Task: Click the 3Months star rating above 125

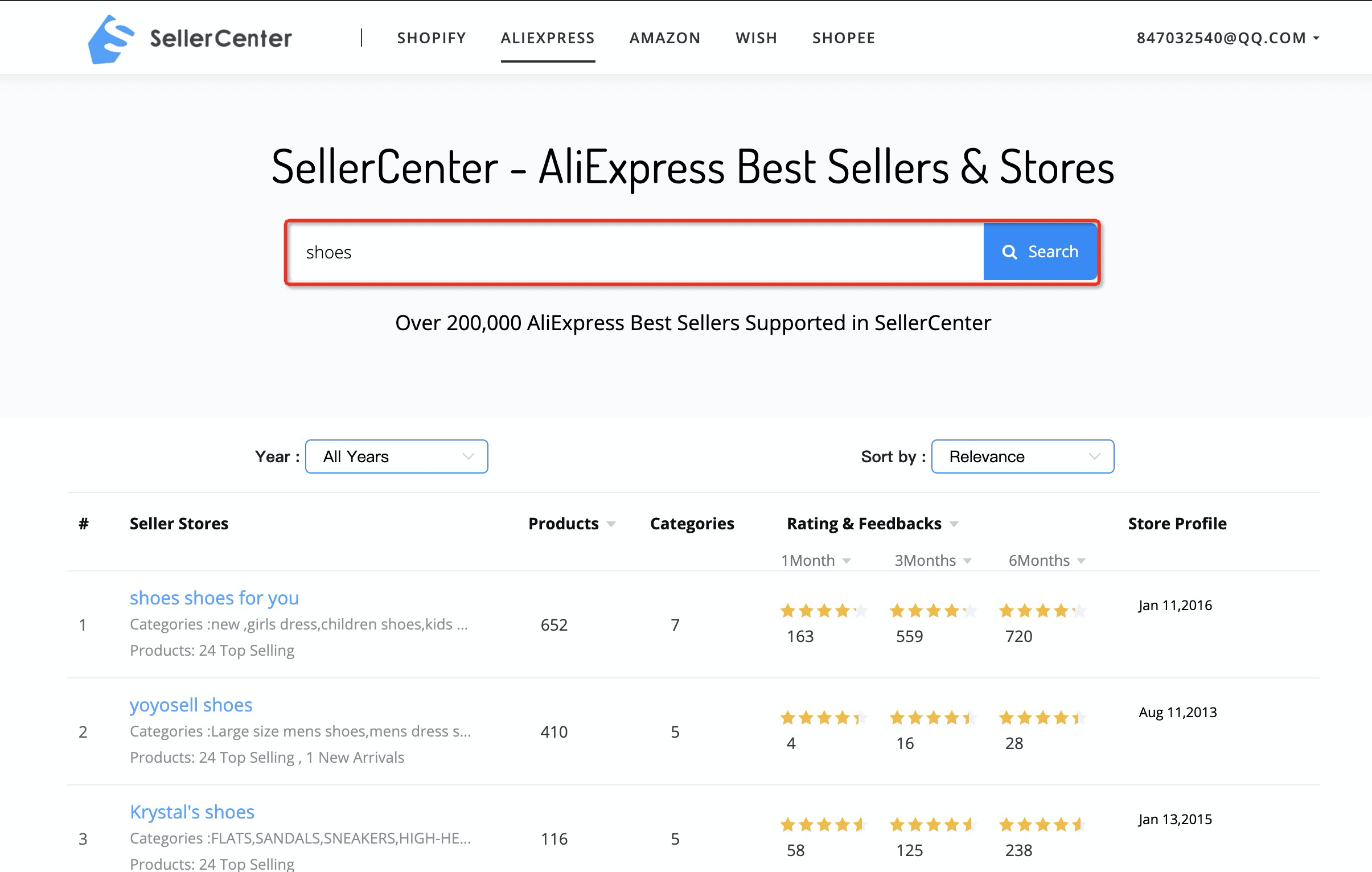Action: 933,825
